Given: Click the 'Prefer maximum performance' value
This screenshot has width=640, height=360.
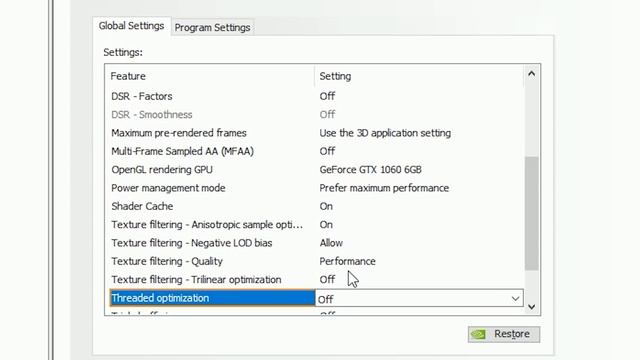Looking at the screenshot, I should pyautogui.click(x=384, y=188).
